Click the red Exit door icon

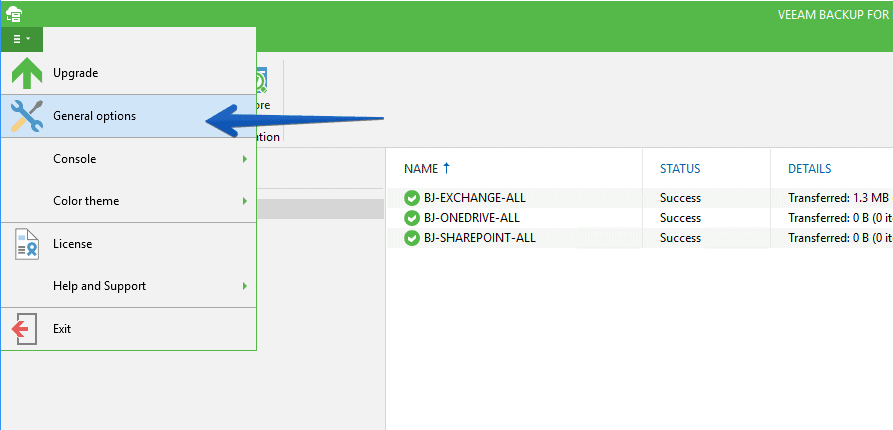pos(25,329)
